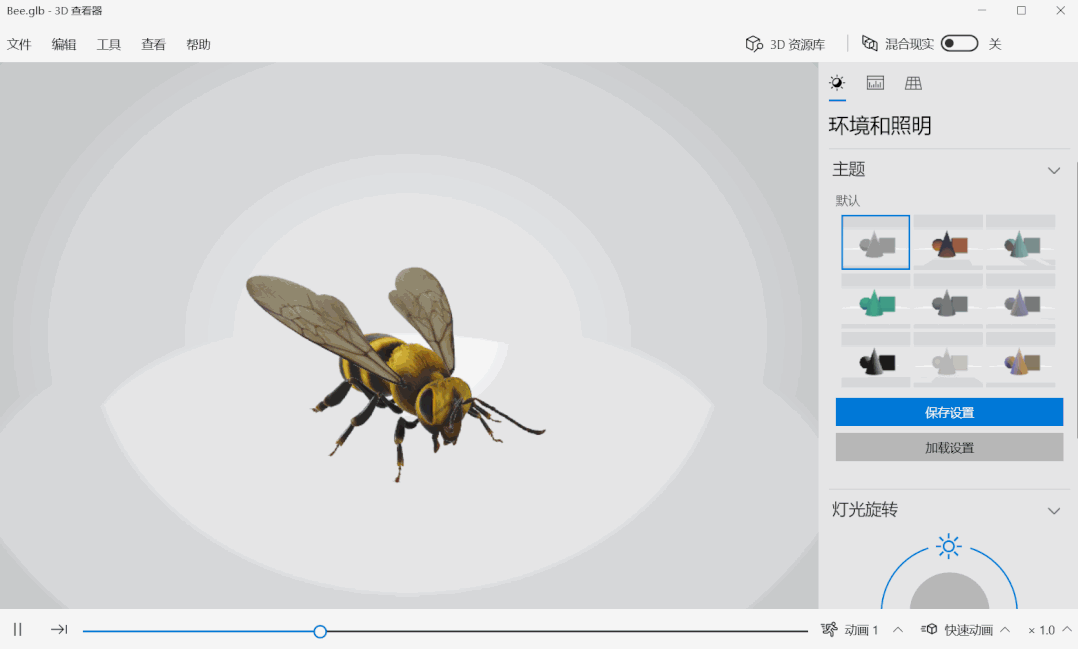
Task: Open the 工具 menu
Action: (109, 45)
